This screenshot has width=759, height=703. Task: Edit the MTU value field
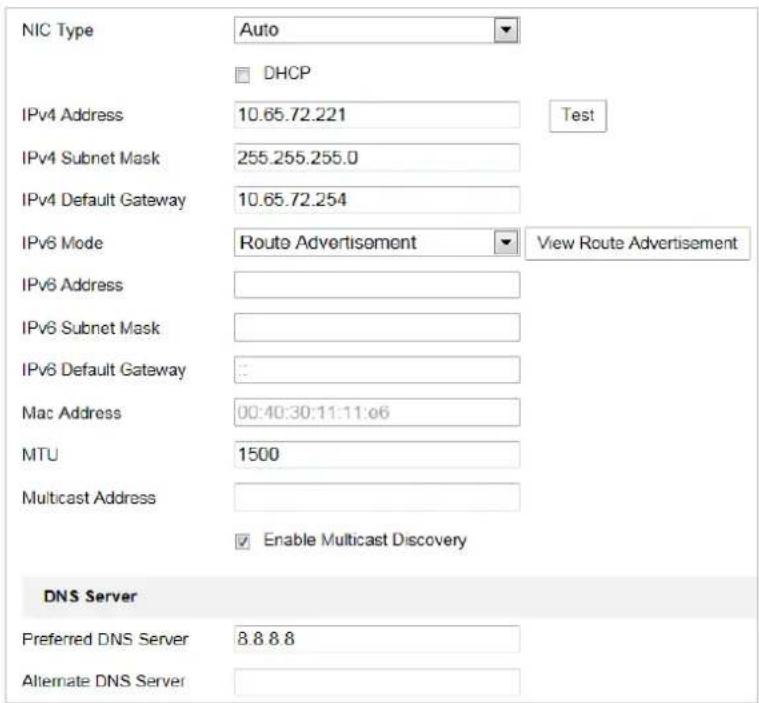click(x=377, y=455)
